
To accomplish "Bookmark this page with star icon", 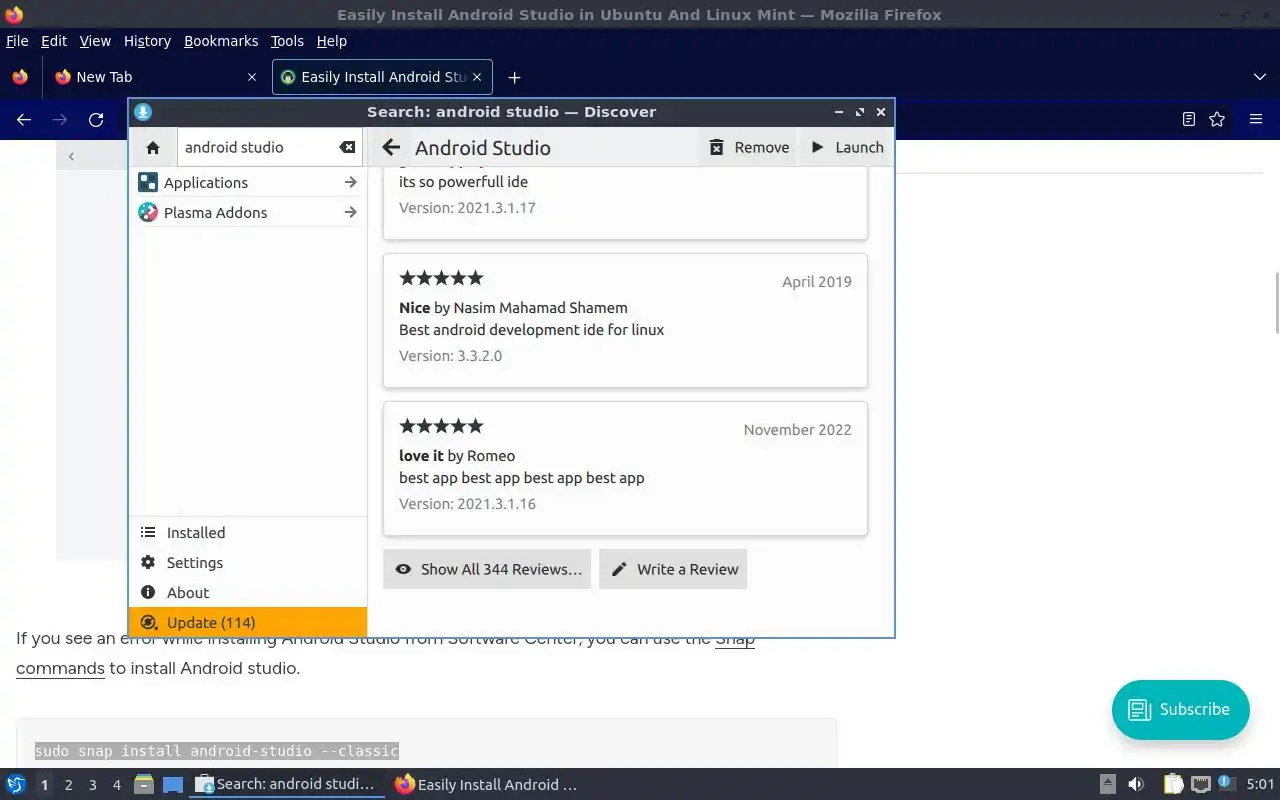I will [1217, 119].
